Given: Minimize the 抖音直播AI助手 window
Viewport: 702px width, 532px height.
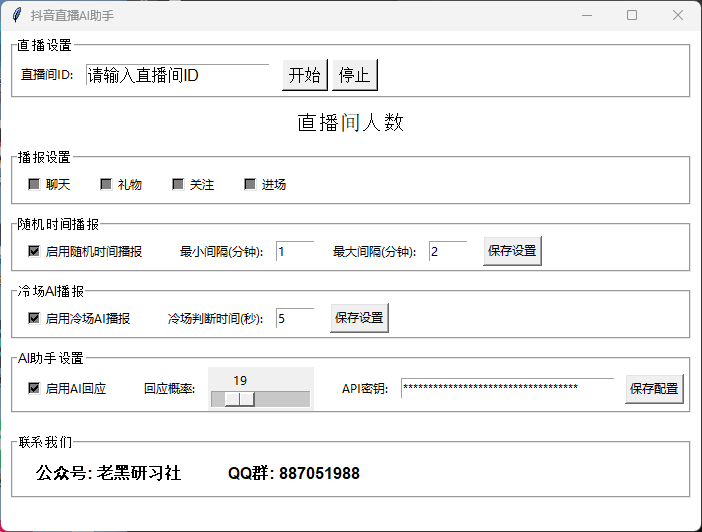Looking at the screenshot, I should [x=587, y=15].
